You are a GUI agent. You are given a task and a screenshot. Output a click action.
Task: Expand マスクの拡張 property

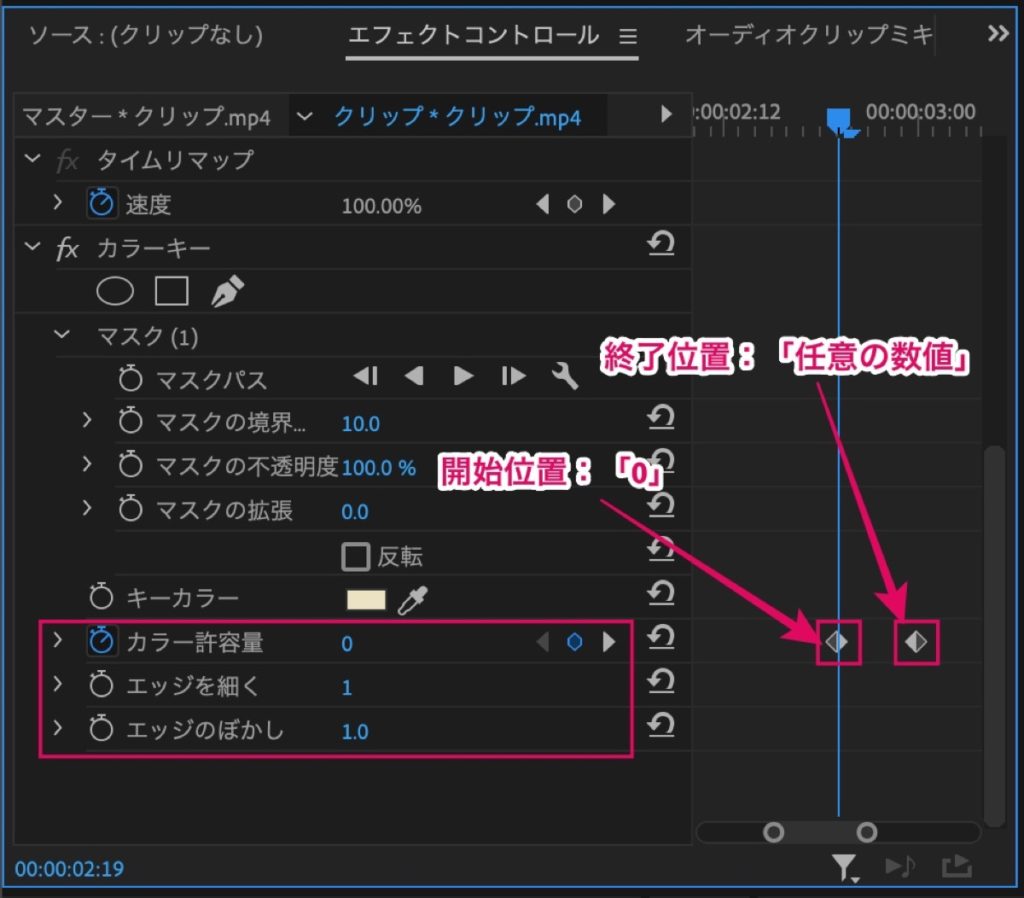(87, 507)
